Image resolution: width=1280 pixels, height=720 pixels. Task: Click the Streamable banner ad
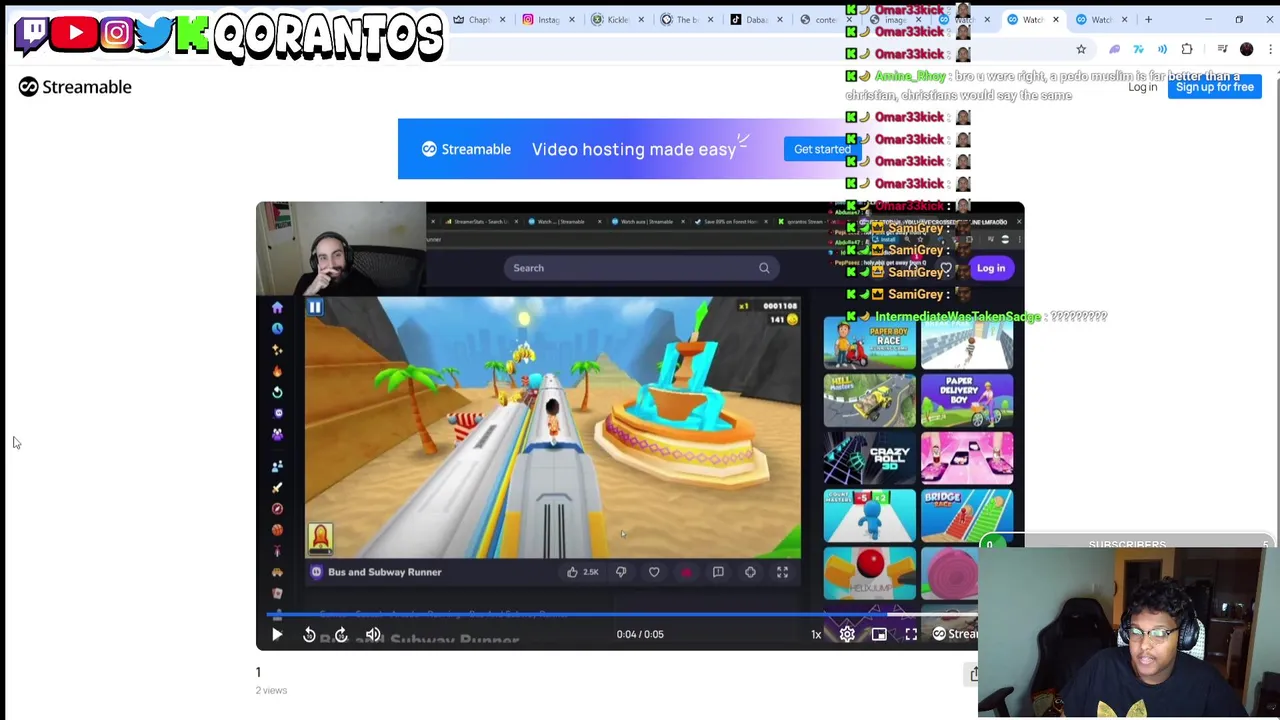[x=630, y=149]
